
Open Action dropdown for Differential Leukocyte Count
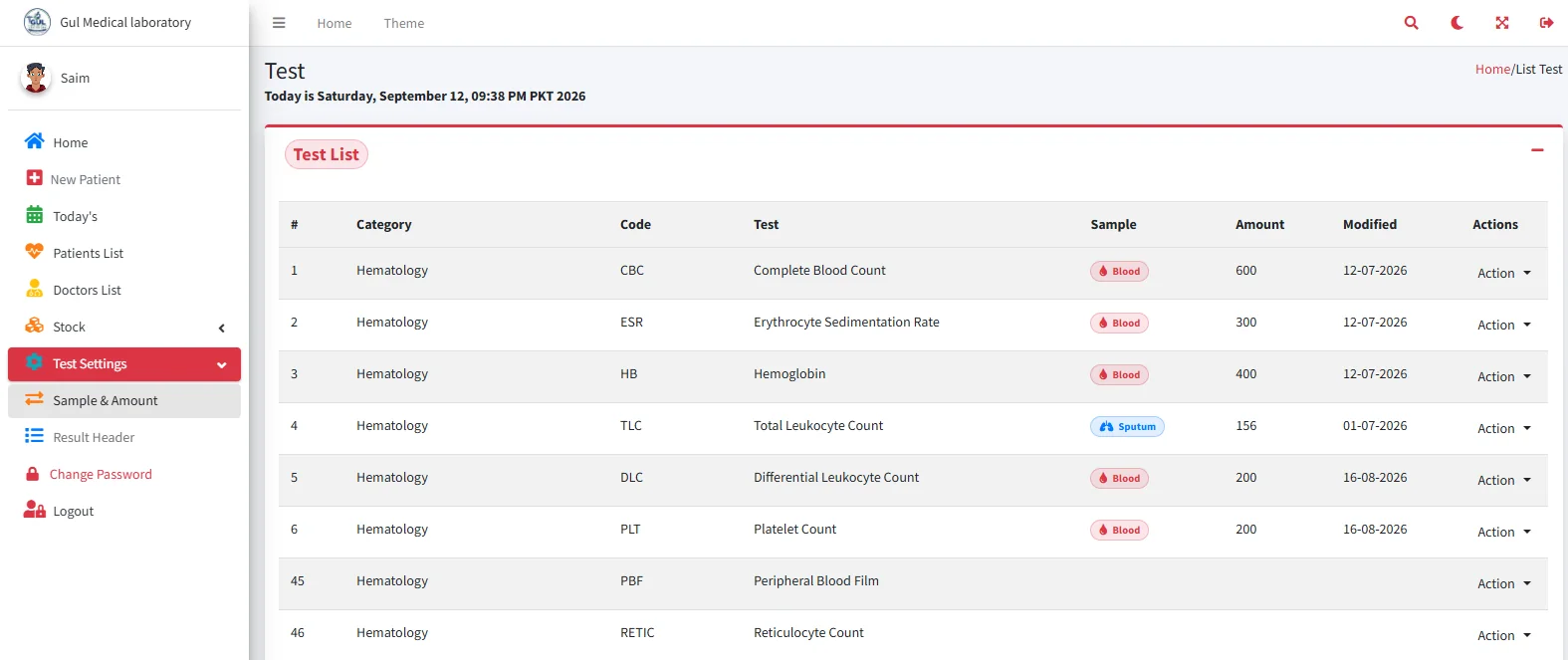click(1503, 480)
